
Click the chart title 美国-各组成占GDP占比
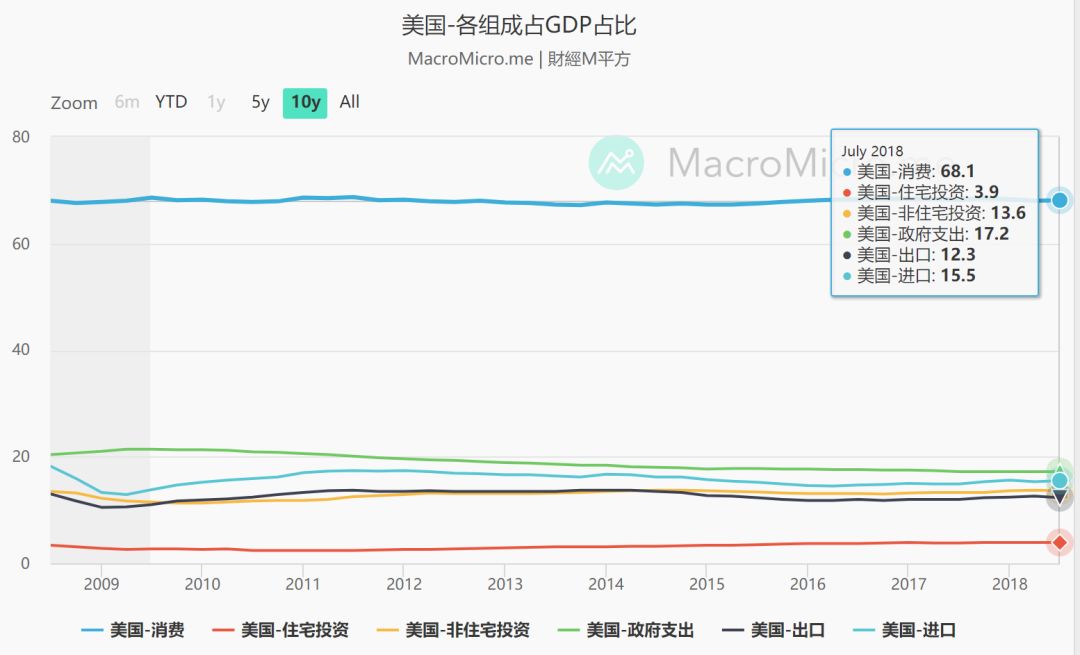[519, 25]
